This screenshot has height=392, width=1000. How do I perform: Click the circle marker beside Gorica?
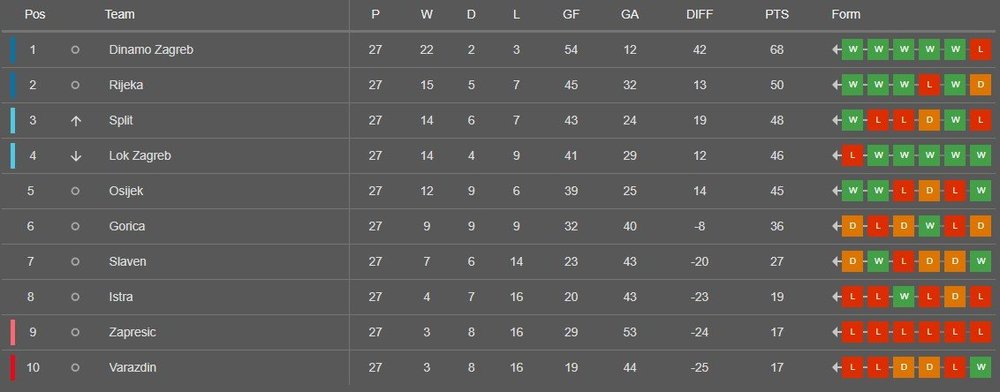point(75,226)
